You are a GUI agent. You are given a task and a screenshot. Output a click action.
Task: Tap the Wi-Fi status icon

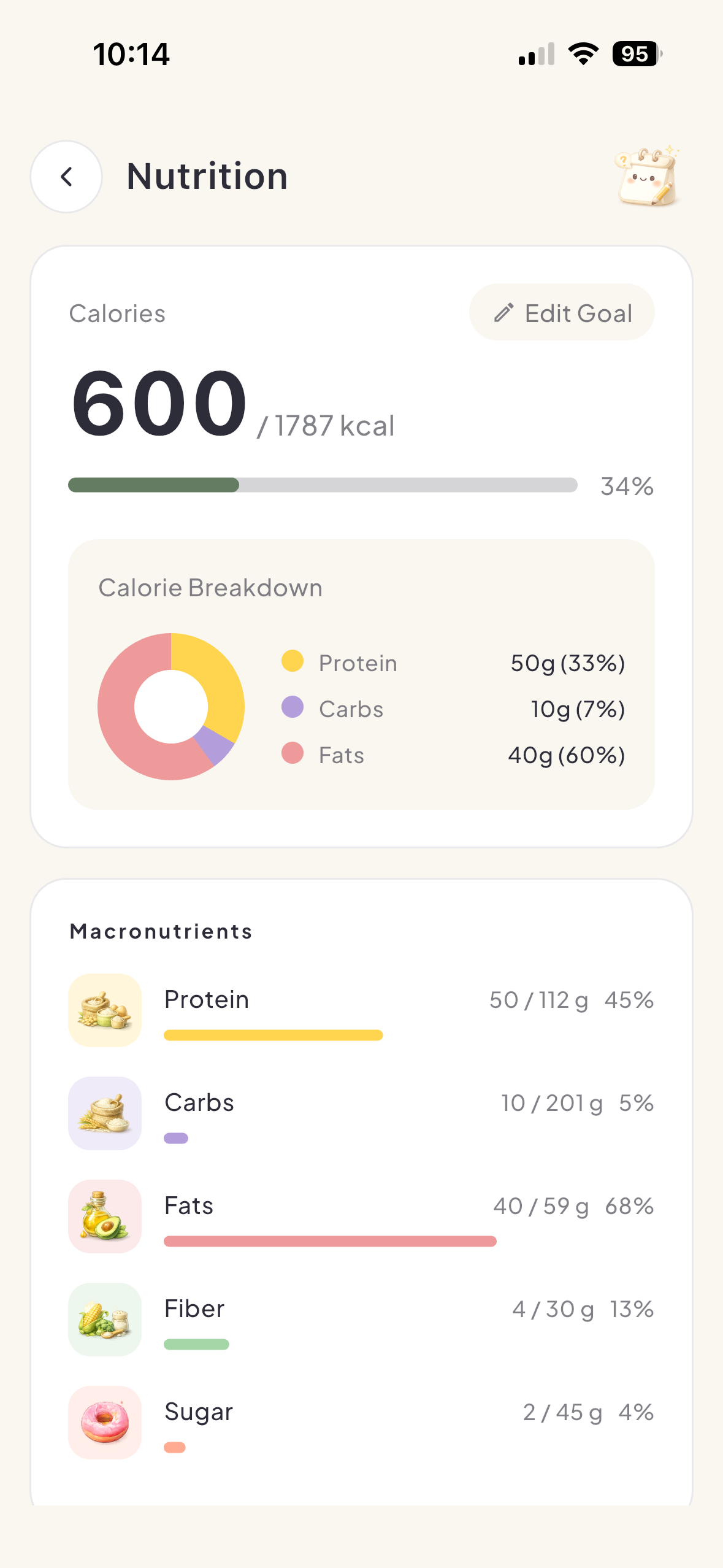(583, 54)
